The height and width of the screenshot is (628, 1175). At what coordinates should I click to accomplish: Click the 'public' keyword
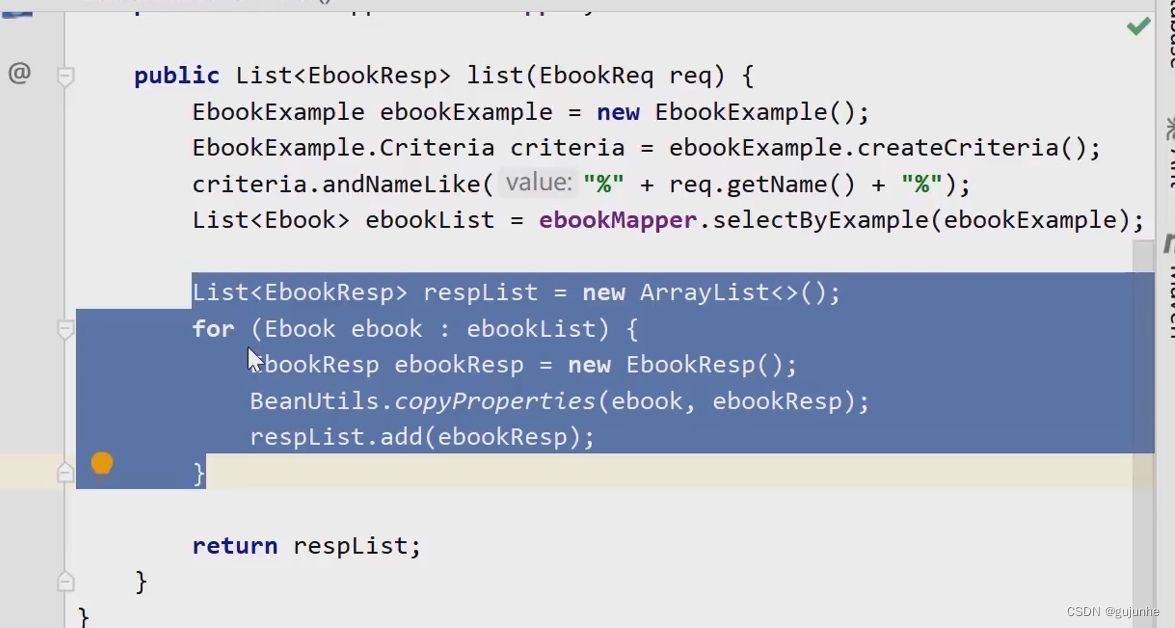pyautogui.click(x=177, y=76)
